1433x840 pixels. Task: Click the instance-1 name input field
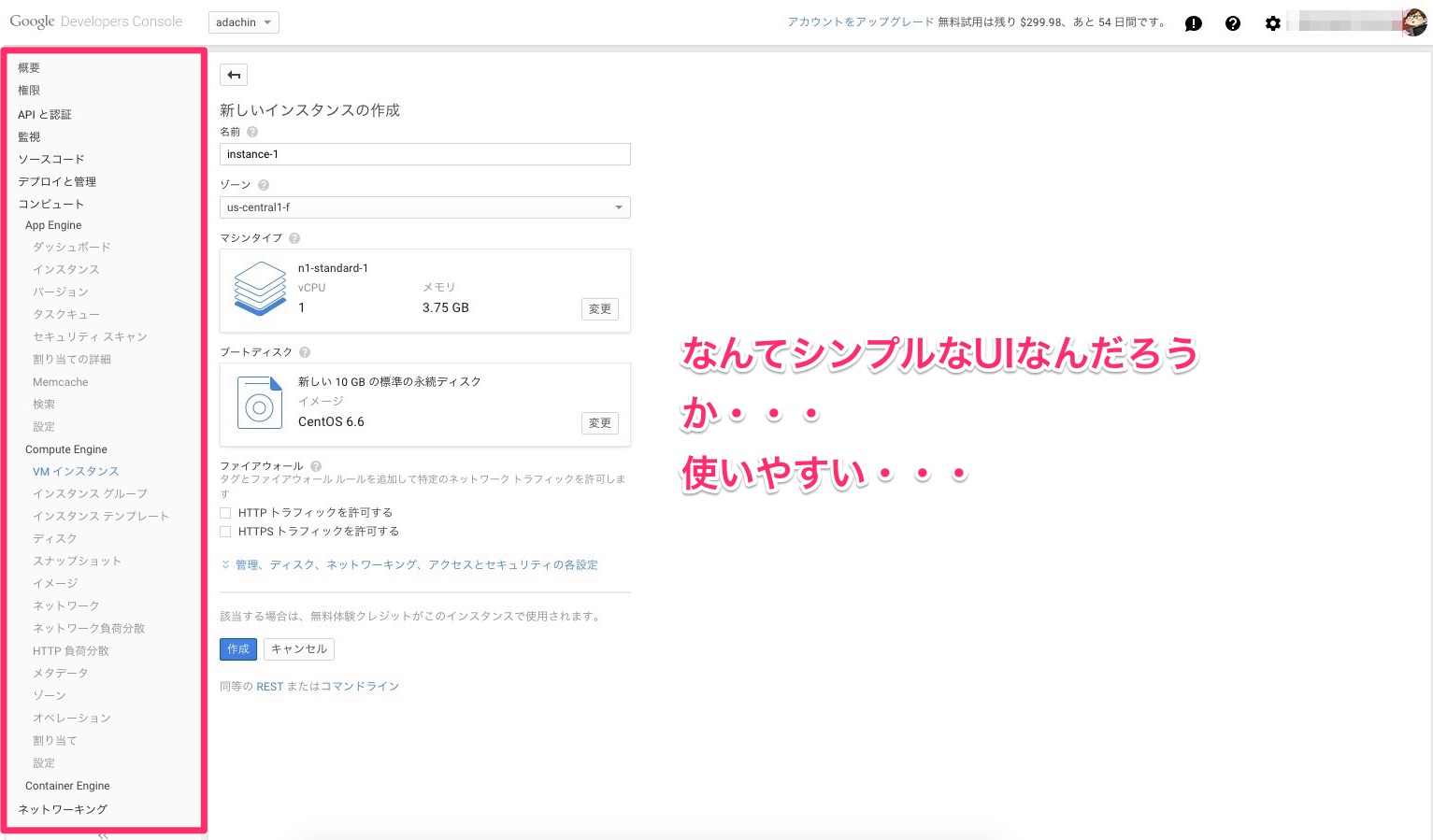(x=424, y=154)
